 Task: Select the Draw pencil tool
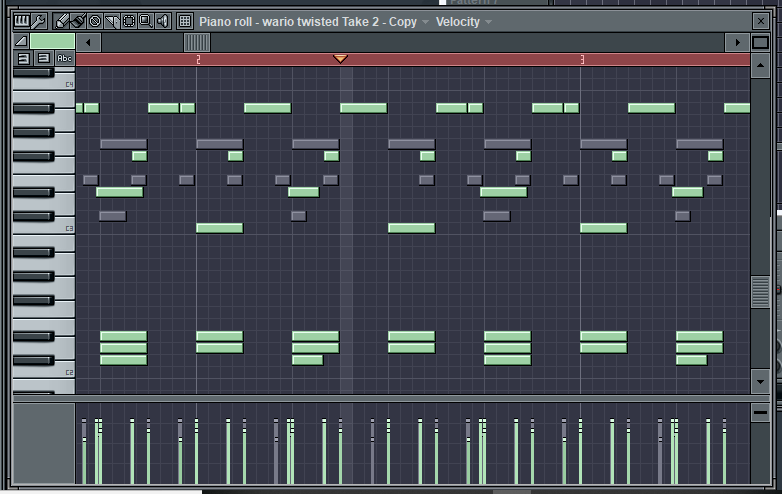point(62,21)
